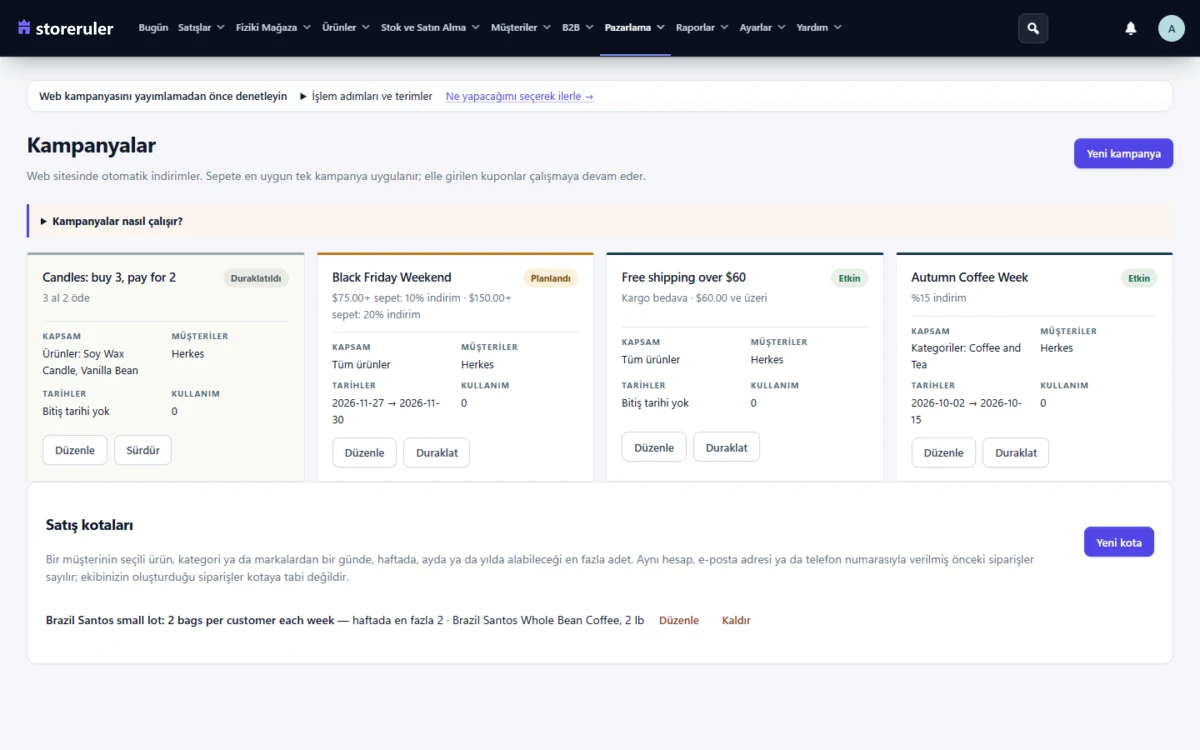Edit the Brazil Santos small lot quota
Screen dimensions: 1200x750
pos(679,621)
